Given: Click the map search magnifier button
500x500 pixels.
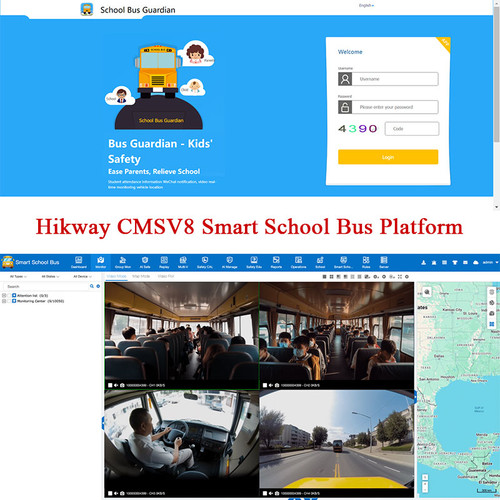Looking at the screenshot, I should click(x=427, y=292).
